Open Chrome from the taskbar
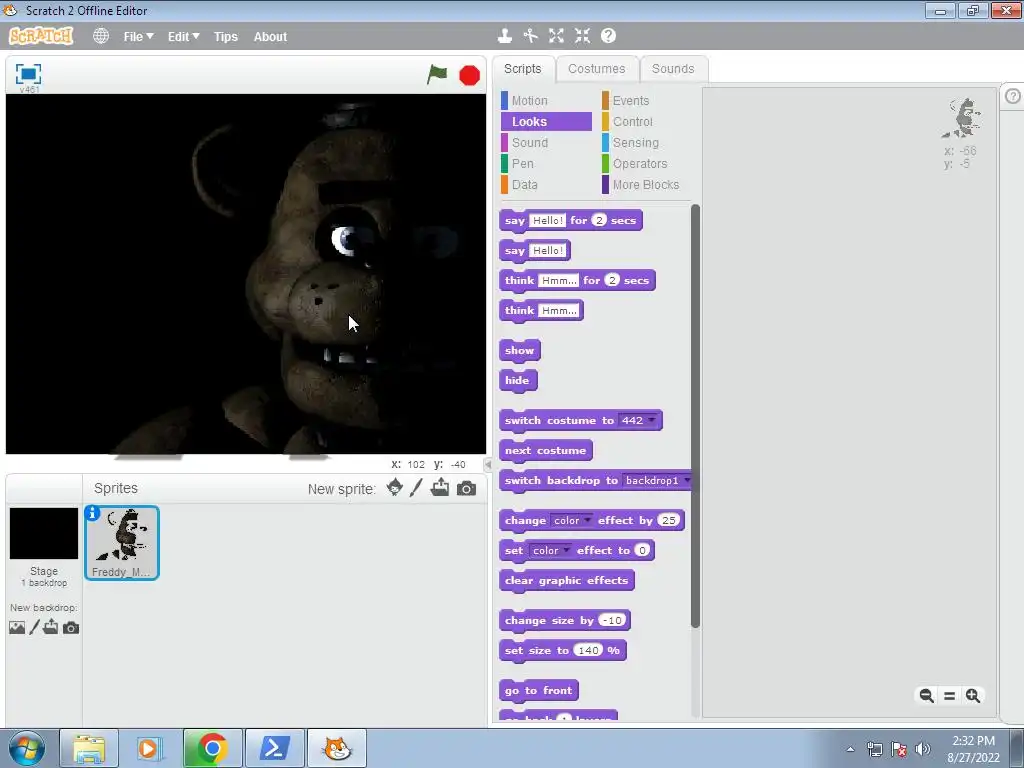This screenshot has width=1024, height=768. (x=212, y=748)
